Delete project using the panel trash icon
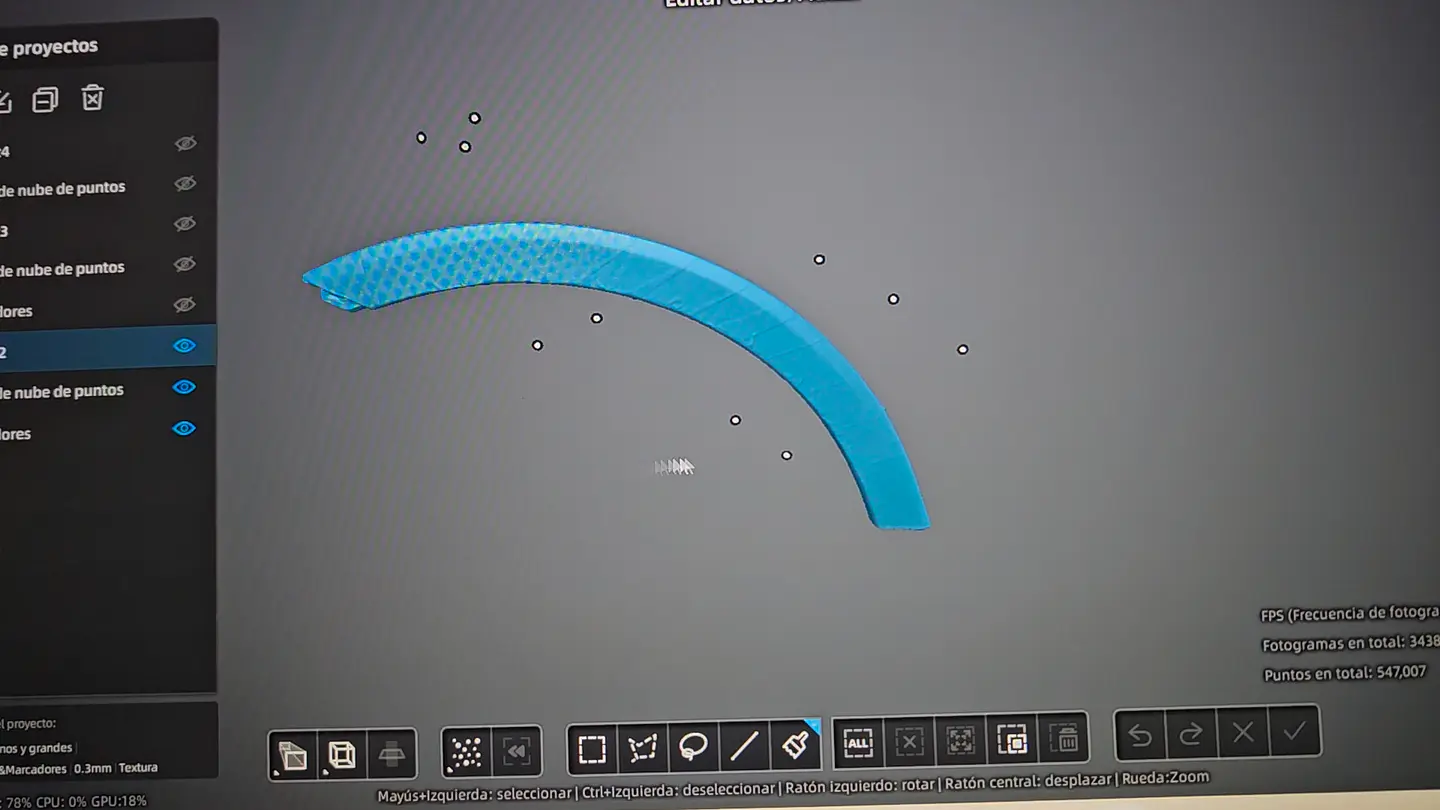Image resolution: width=1440 pixels, height=810 pixels. click(x=92, y=98)
